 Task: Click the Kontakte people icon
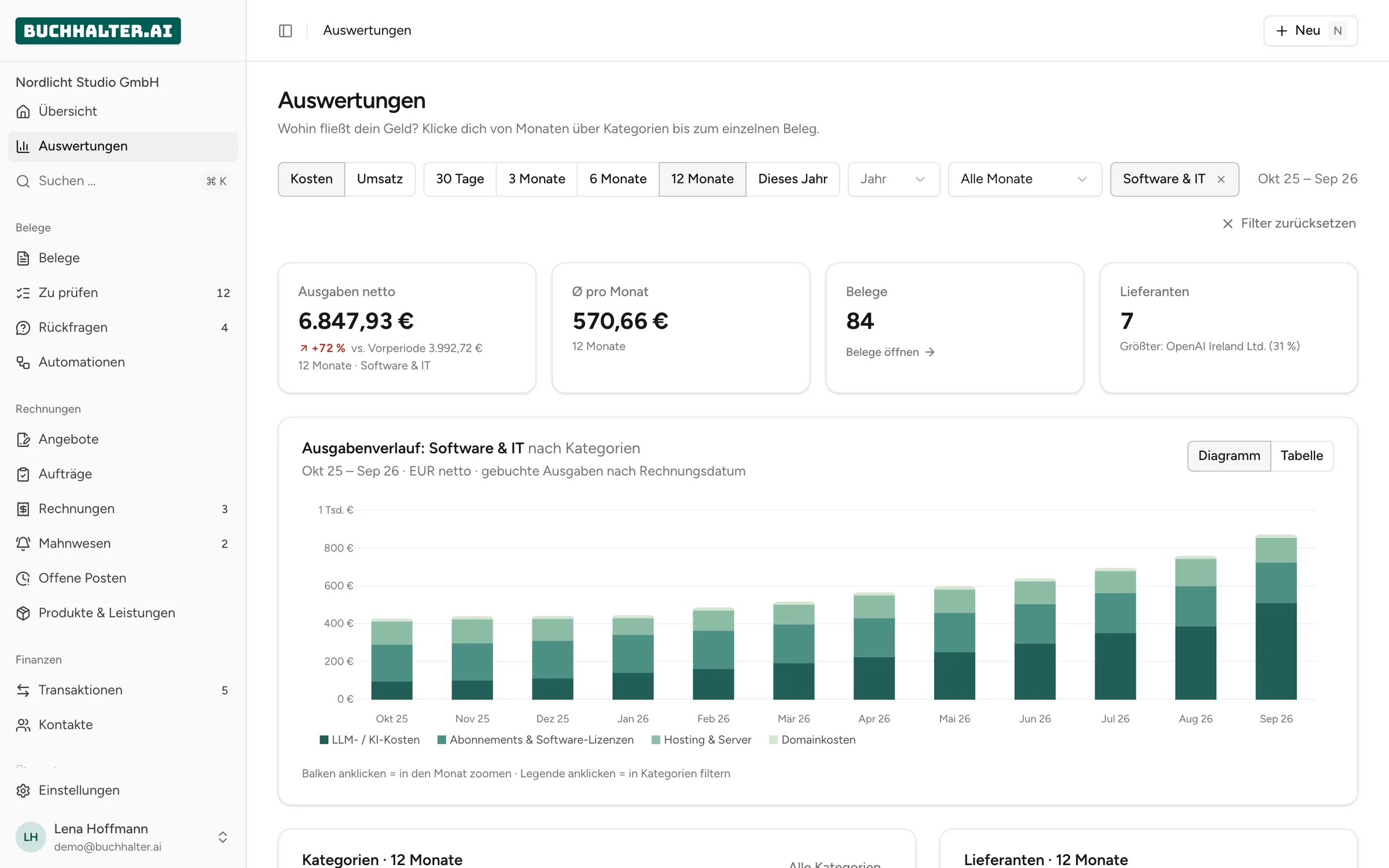tap(23, 724)
